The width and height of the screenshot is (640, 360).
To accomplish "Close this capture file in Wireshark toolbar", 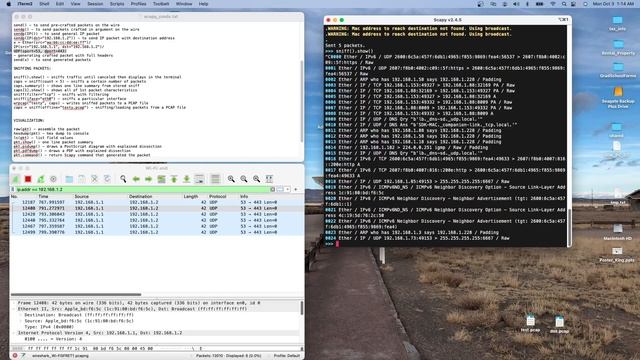I will point(94,179).
